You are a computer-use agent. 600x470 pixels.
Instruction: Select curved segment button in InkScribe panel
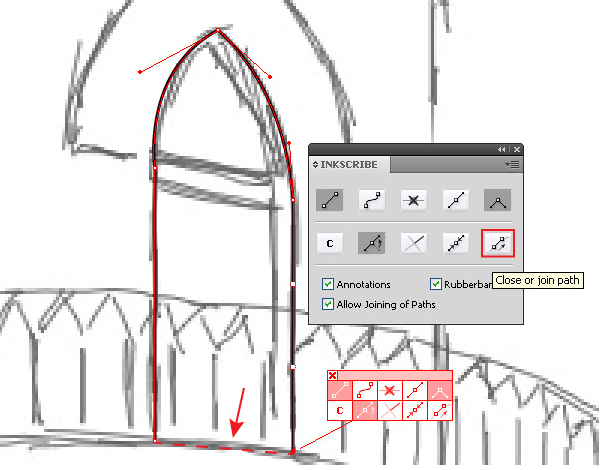pos(372,200)
